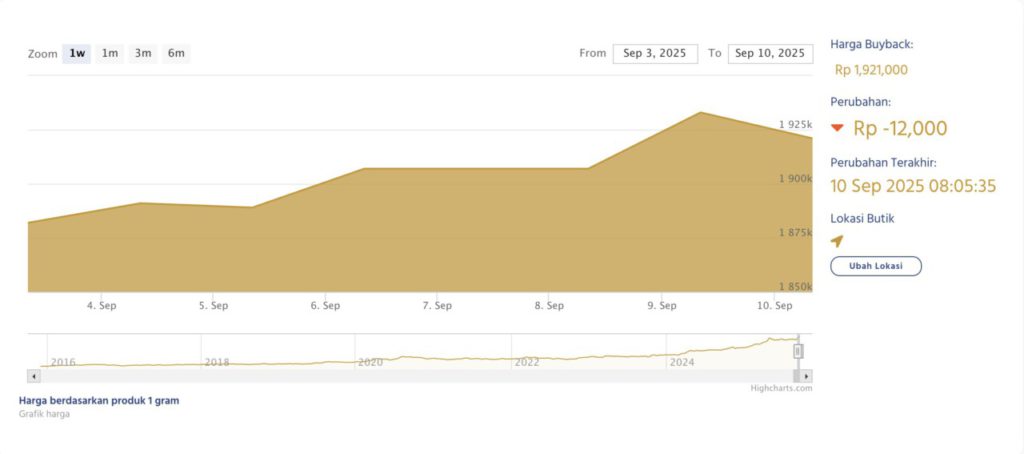Set chart zoom to 3m

pos(143,53)
